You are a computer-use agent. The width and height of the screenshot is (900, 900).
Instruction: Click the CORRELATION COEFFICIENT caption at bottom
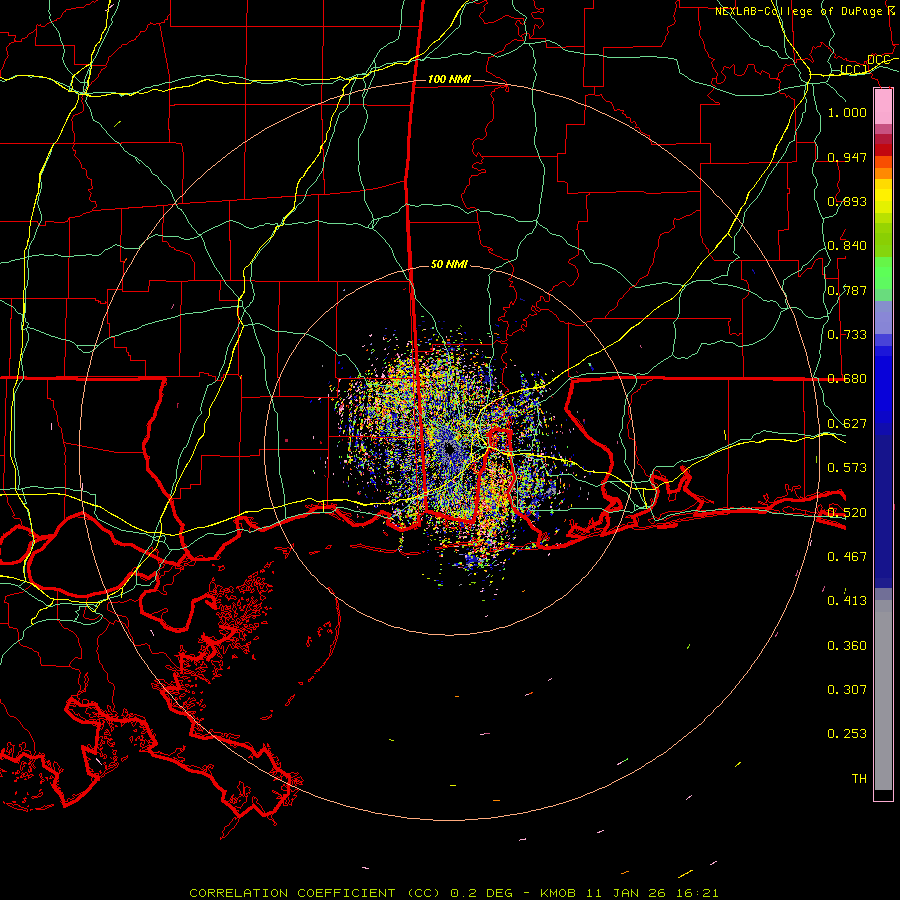tap(453, 893)
